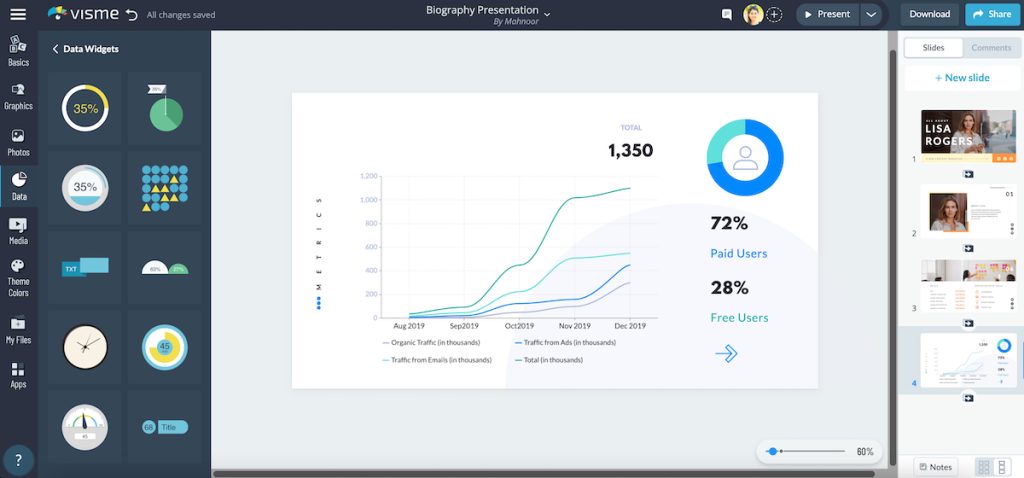This screenshot has height=478, width=1024.
Task: Expand the Biography Presentation title dropdown
Action: (x=547, y=12)
